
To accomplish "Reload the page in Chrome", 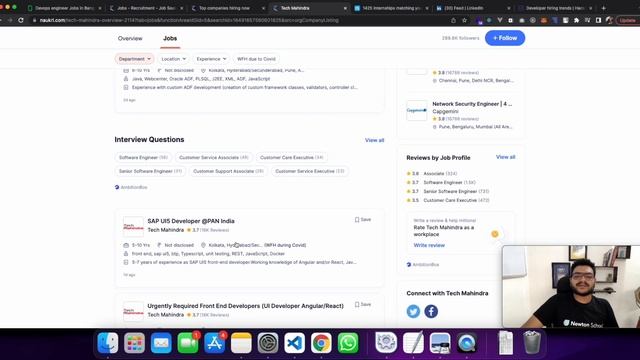I will 21,20.
